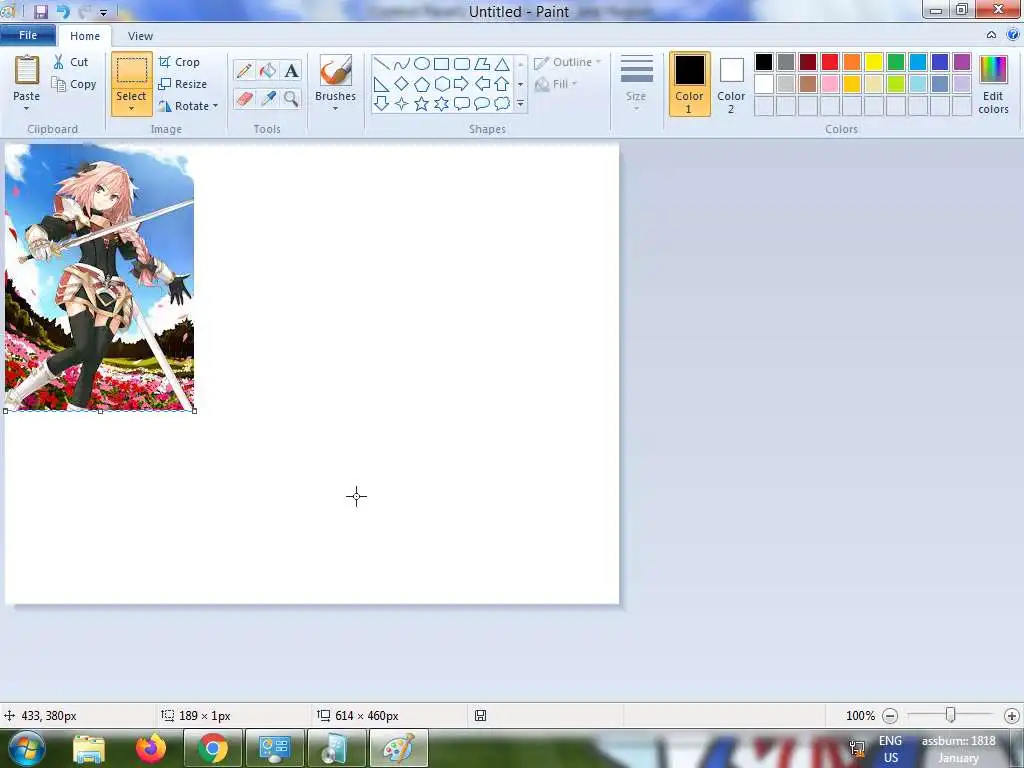Click the Undo arrow in title bar
Screen dimensions: 1024x768
(63, 12)
